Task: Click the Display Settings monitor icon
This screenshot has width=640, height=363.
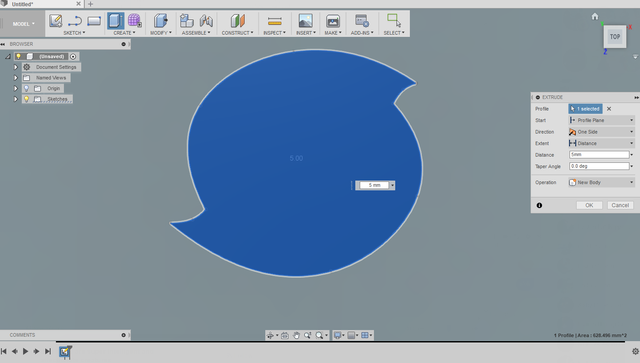Action: click(338, 335)
